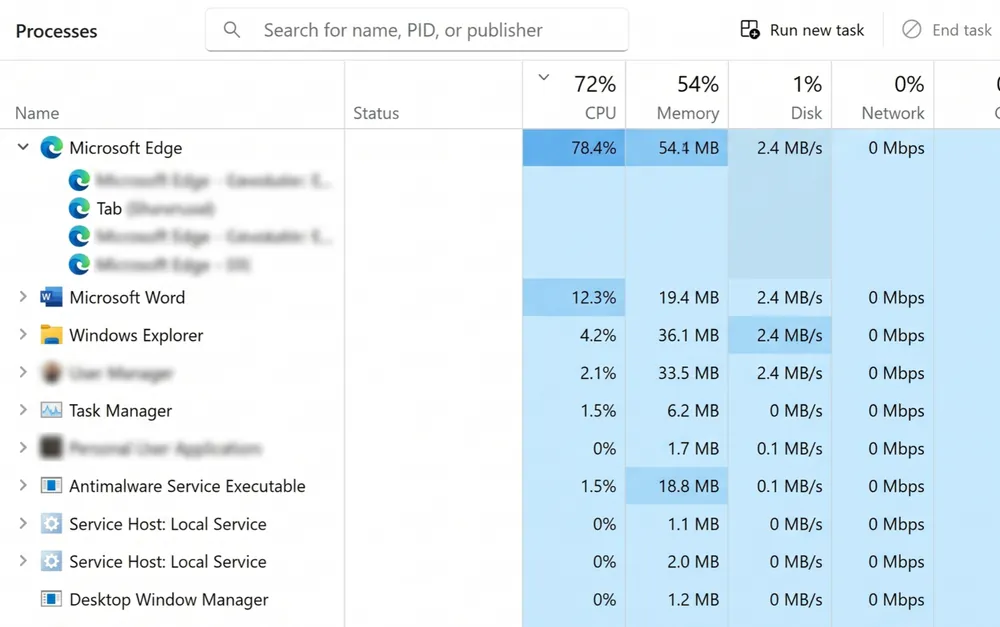Sort by the CPU column header
The image size is (1000, 627).
(574, 96)
